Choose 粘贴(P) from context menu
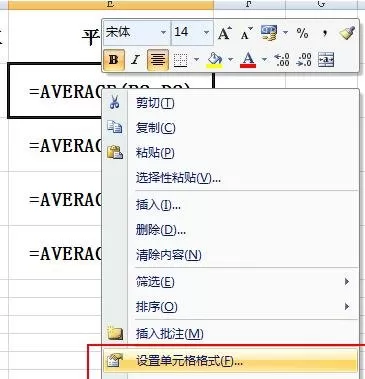The height and width of the screenshot is (379, 365). 230,153
